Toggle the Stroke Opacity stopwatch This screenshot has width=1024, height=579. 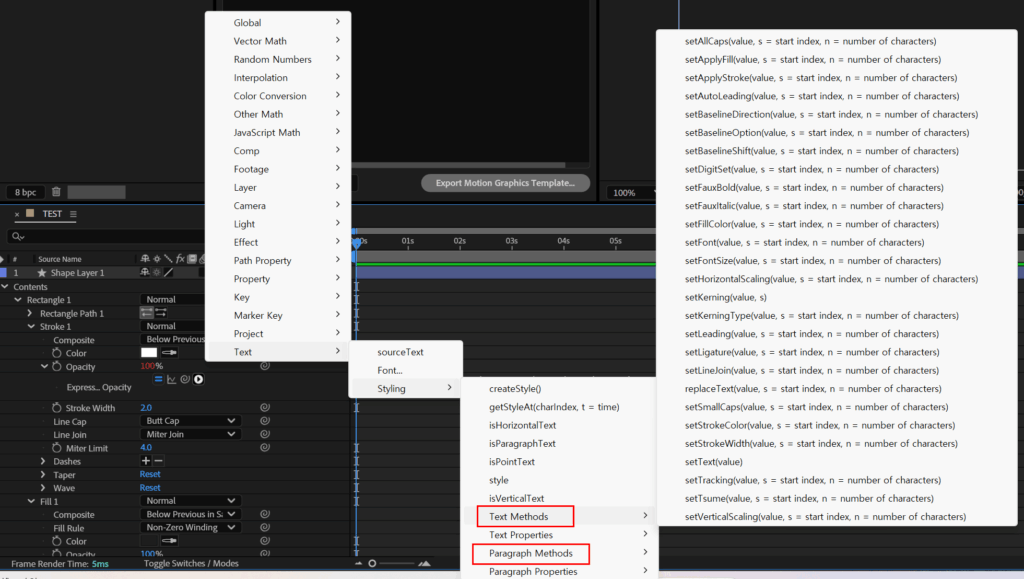pos(57,367)
